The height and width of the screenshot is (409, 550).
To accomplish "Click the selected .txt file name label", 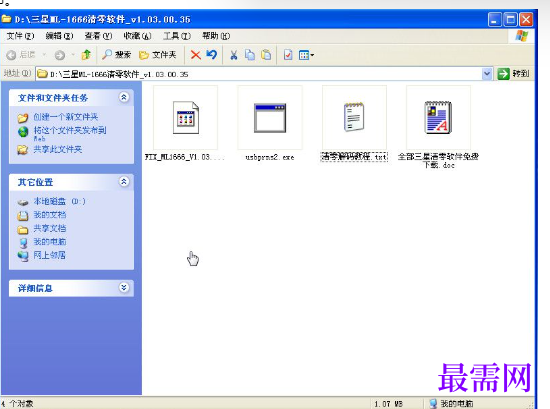I will click(x=354, y=157).
